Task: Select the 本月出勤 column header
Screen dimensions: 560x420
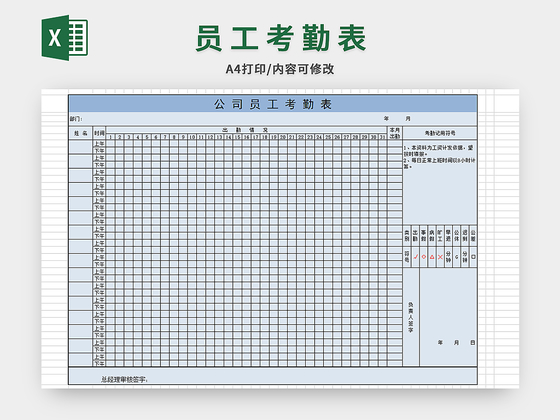Action: click(395, 133)
